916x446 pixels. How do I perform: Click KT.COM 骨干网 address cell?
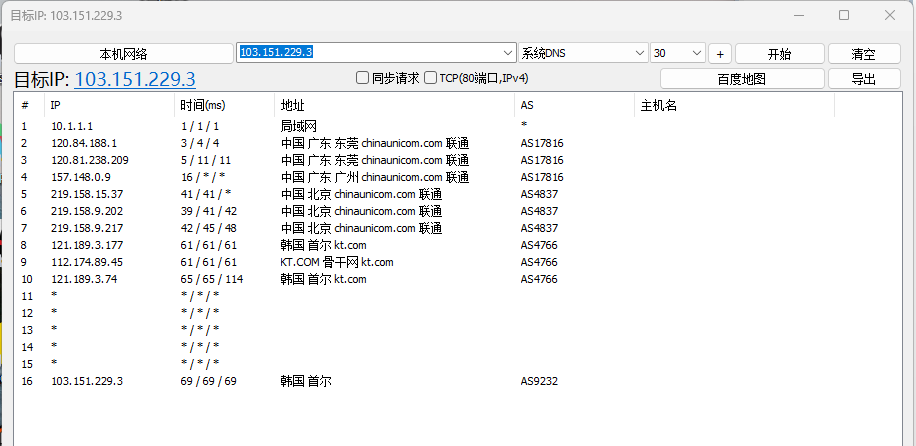[337, 262]
